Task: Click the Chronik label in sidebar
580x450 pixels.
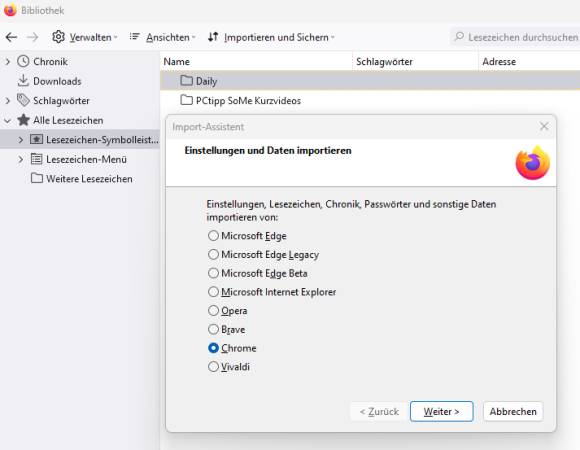Action: (x=50, y=61)
